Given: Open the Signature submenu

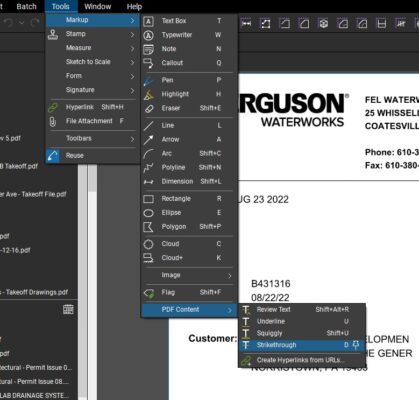Looking at the screenshot, I should pyautogui.click(x=92, y=90).
